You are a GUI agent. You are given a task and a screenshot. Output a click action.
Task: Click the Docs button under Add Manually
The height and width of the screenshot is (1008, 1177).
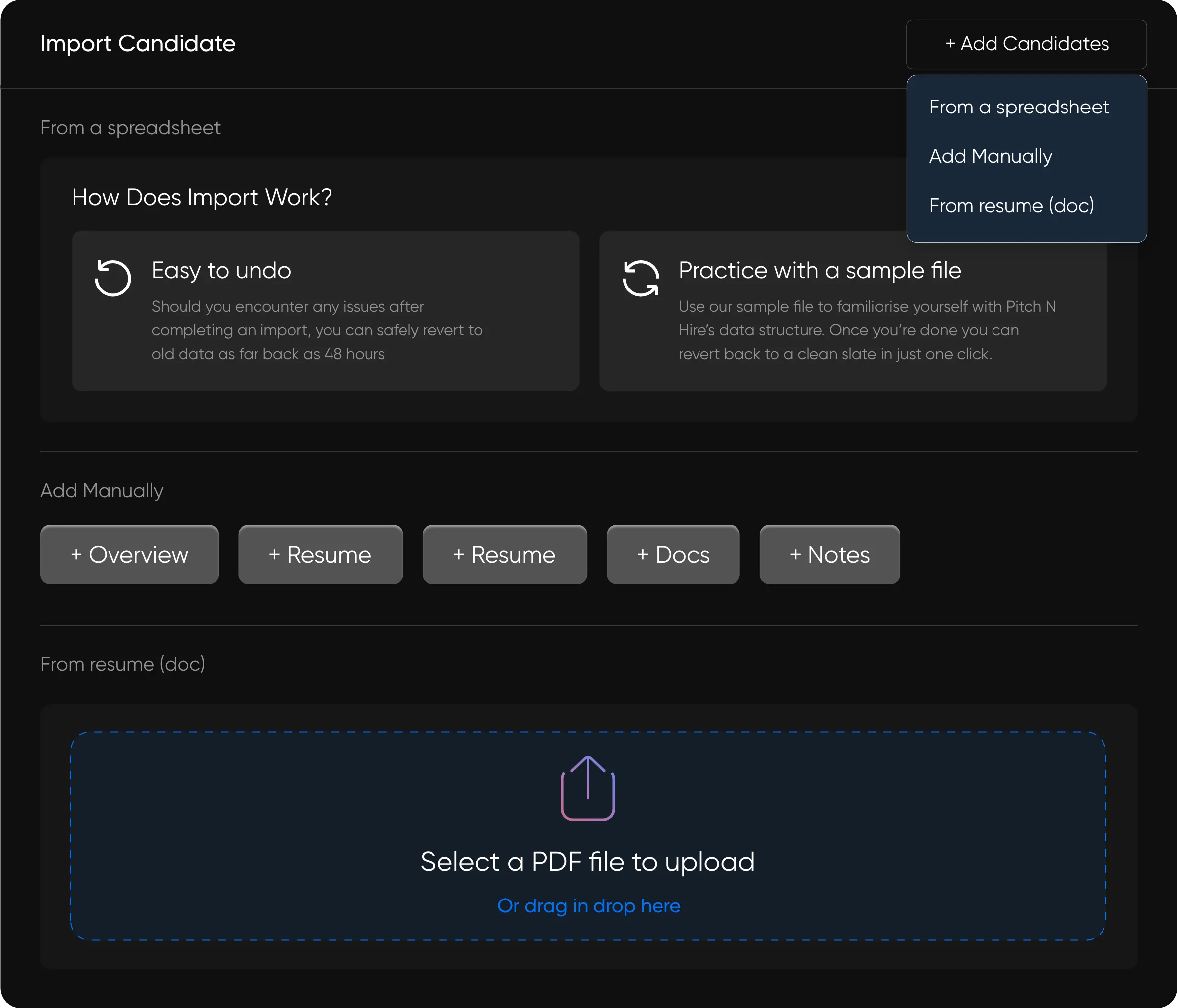[673, 555]
